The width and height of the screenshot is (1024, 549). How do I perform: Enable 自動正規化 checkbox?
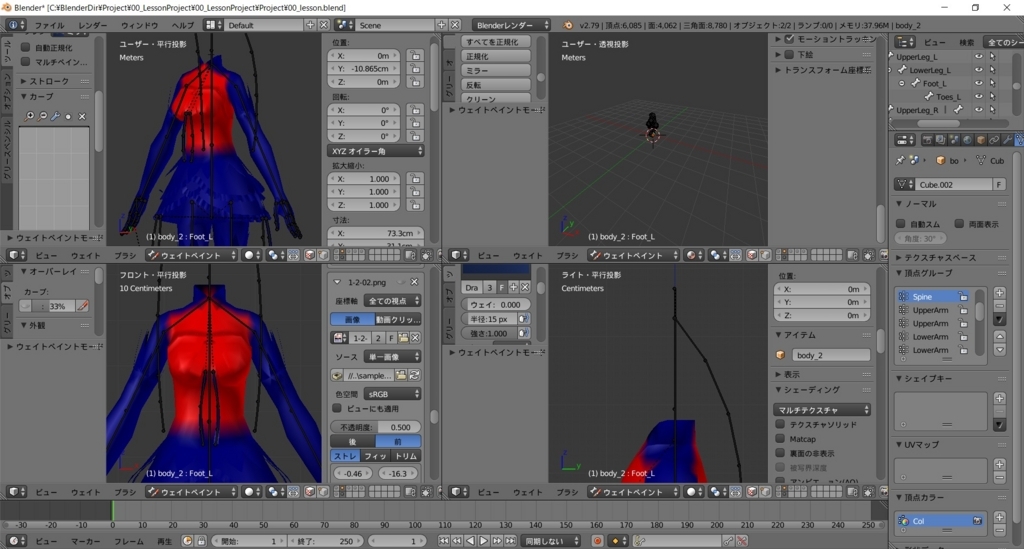tap(25, 47)
